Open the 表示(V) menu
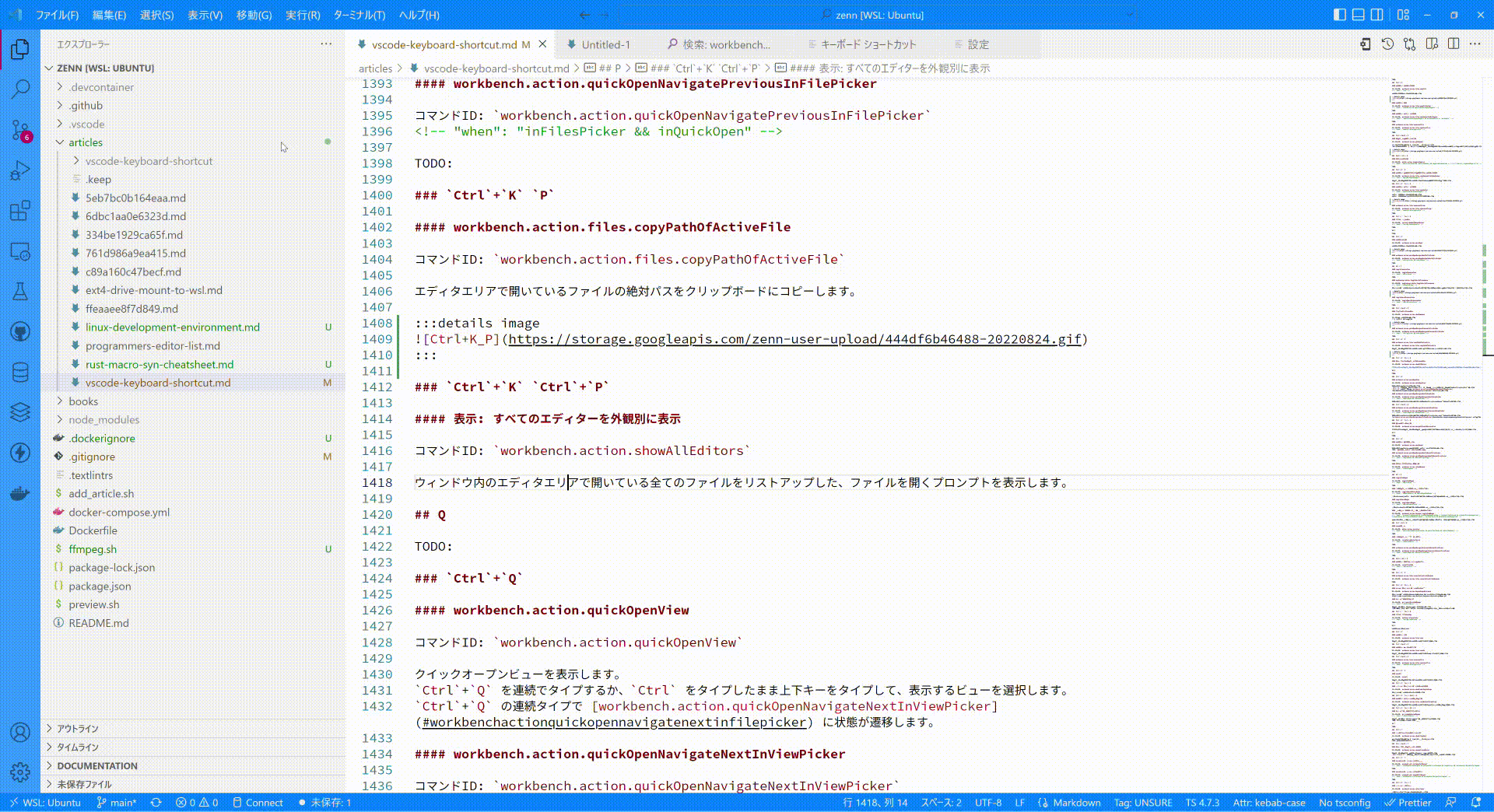This screenshot has width=1494, height=812. tap(205, 15)
